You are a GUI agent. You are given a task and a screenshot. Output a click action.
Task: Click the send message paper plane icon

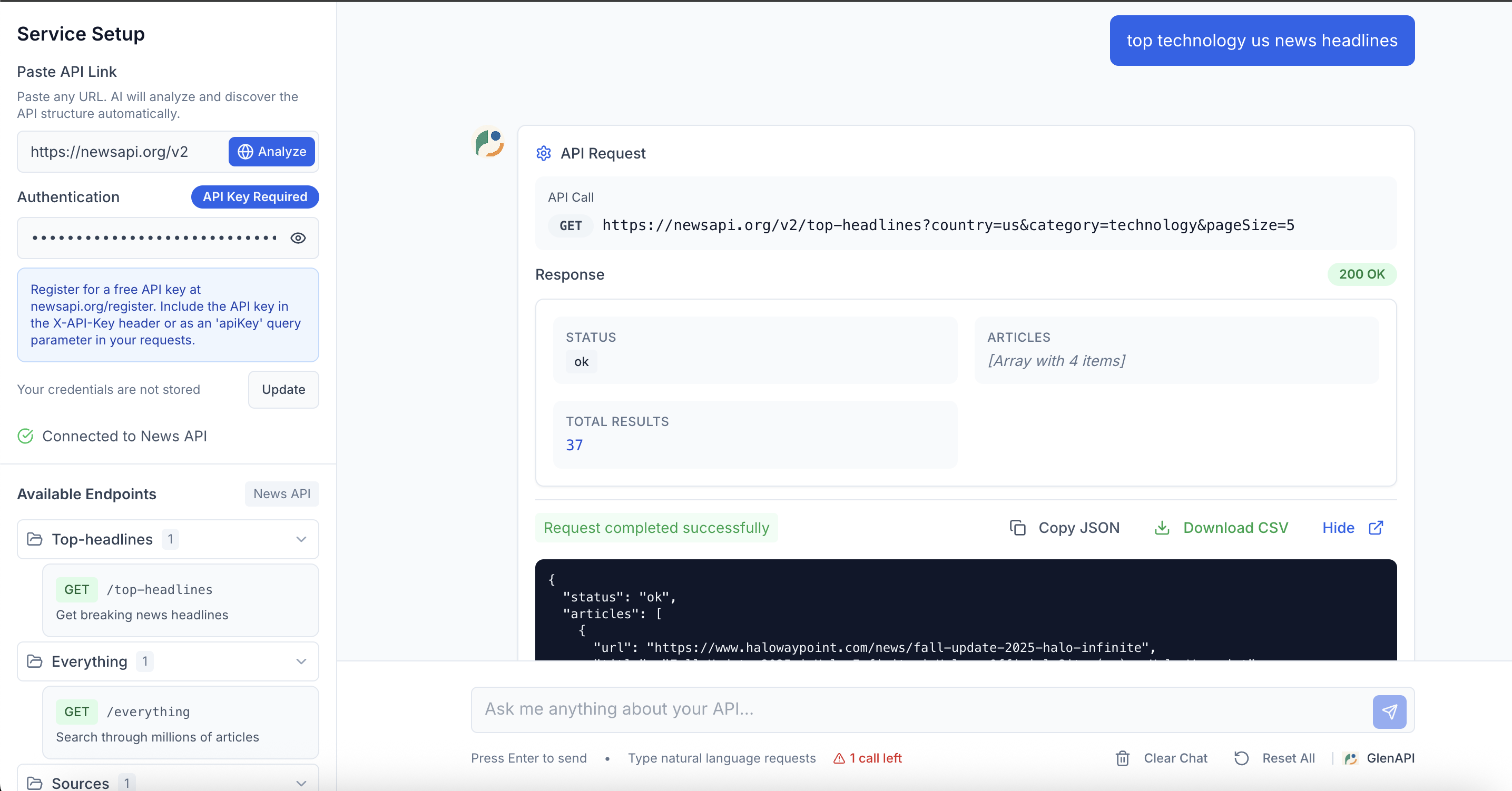coord(1389,712)
